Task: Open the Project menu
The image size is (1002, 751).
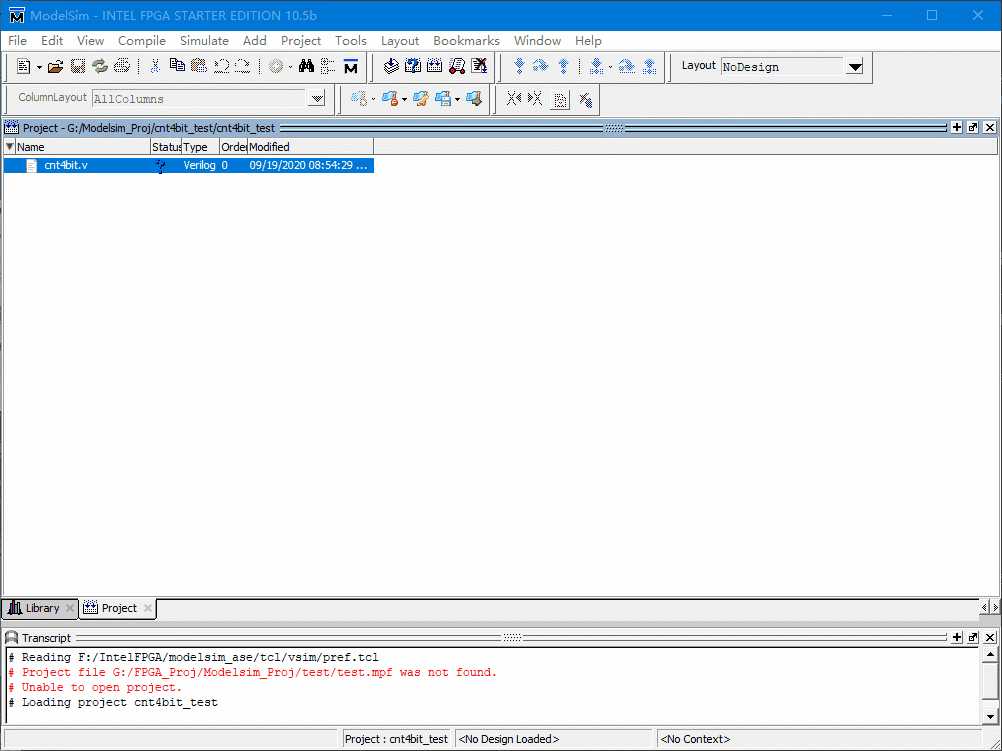Action: [x=301, y=40]
